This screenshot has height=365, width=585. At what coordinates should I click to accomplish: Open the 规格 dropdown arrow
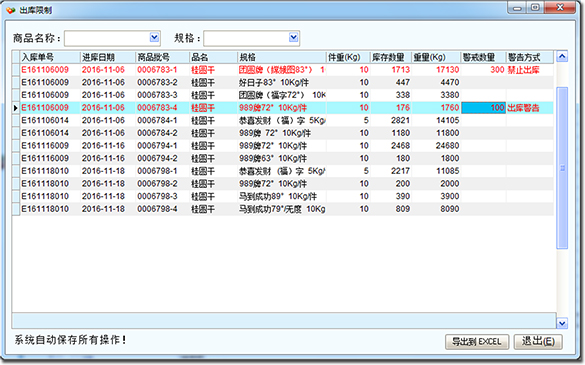[294, 38]
